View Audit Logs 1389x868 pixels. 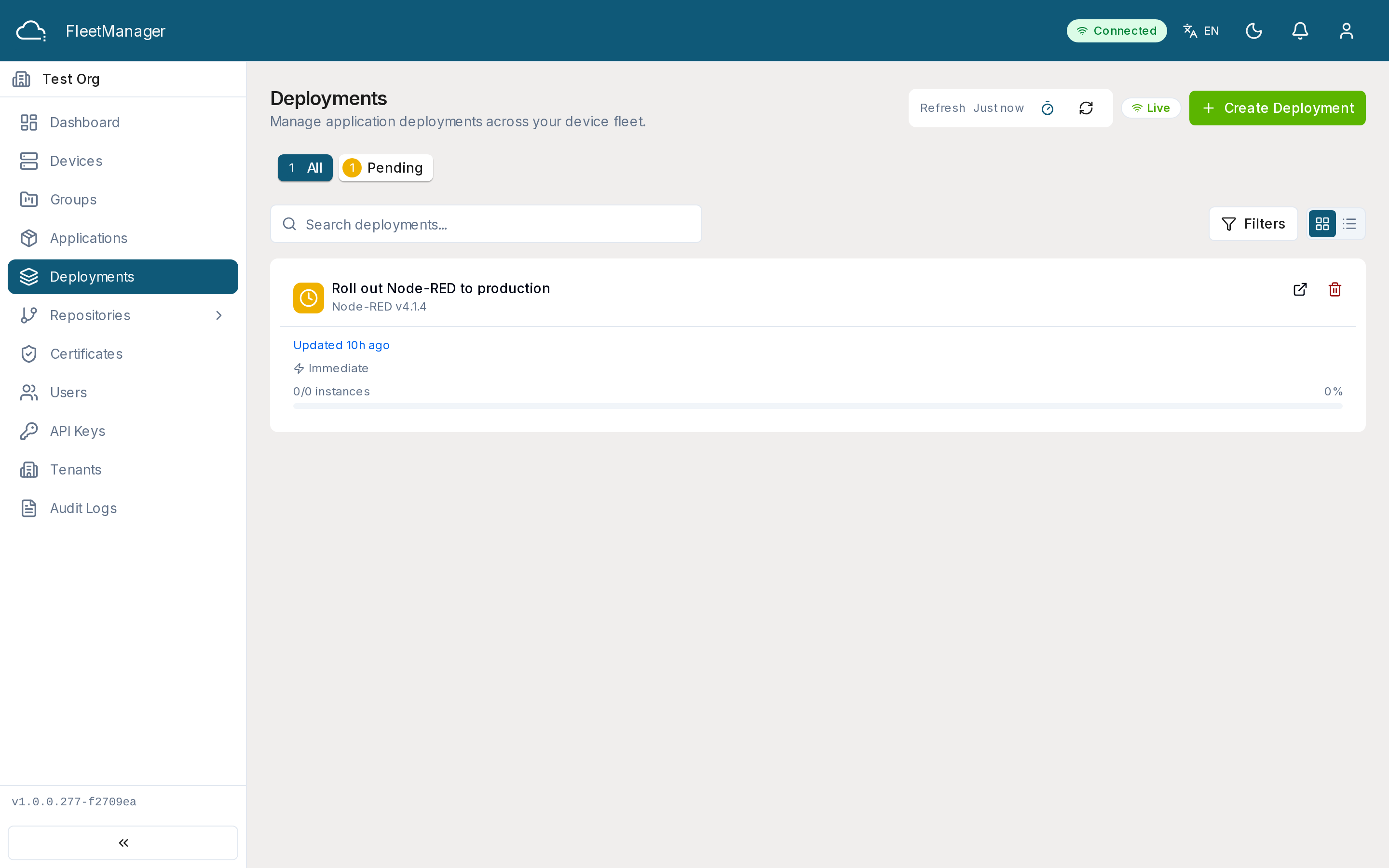pos(123,508)
